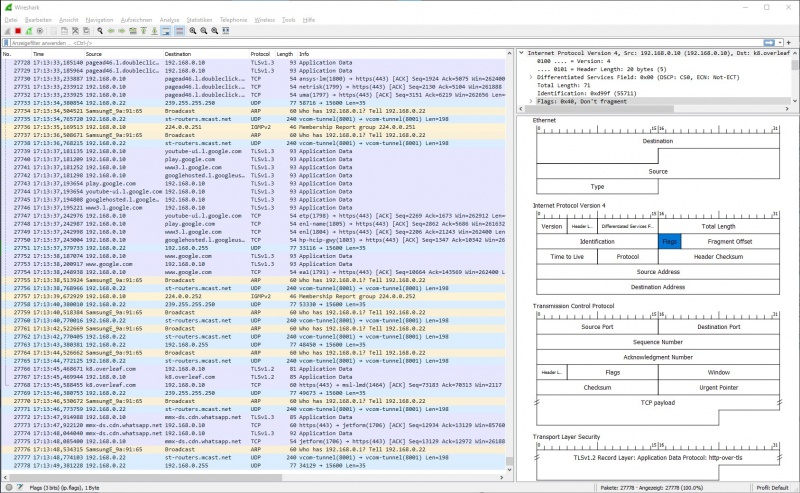The width and height of the screenshot is (800, 493).
Task: Click the open capture file icon
Action: click(53, 31)
